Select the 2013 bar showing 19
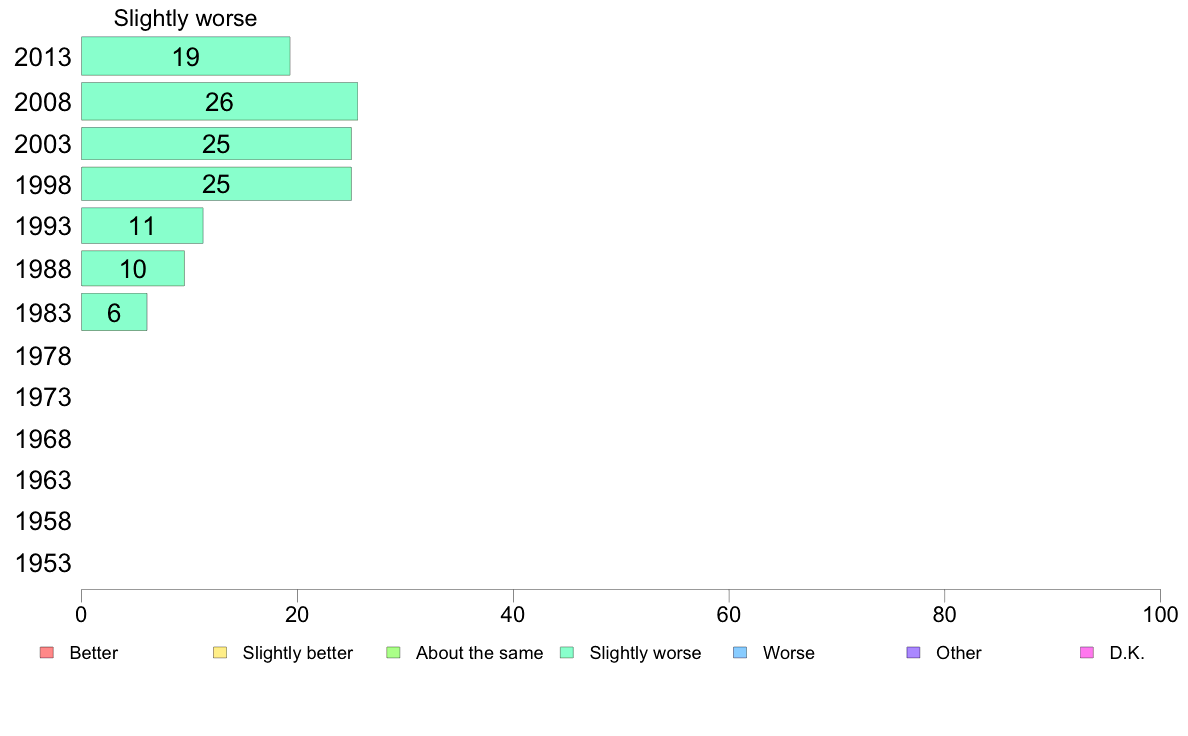 [x=185, y=56]
